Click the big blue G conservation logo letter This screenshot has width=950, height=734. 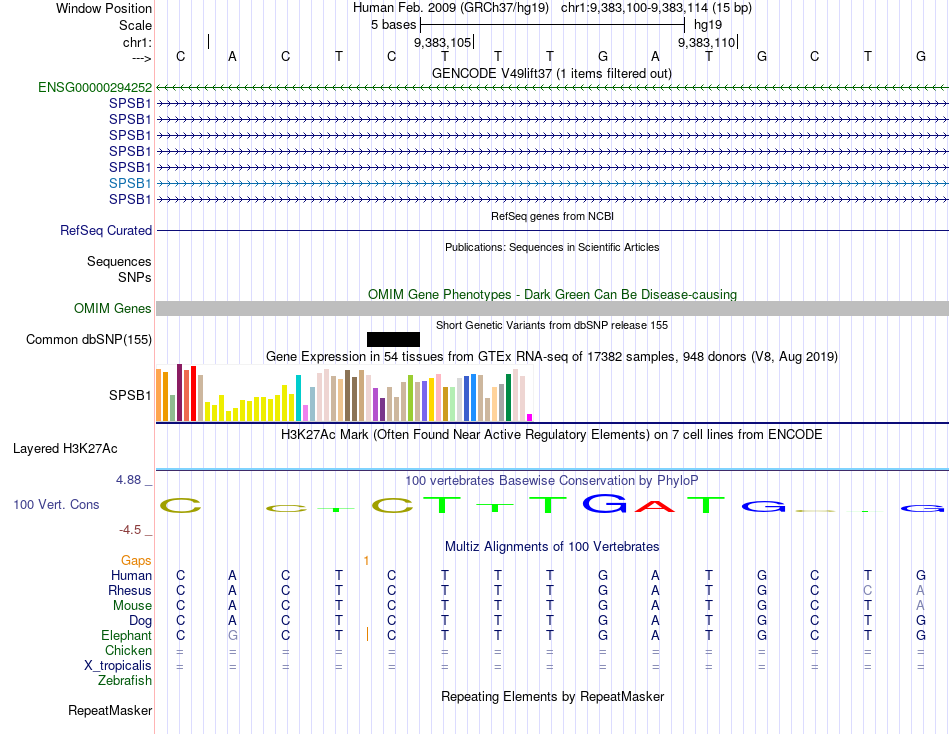(604, 503)
